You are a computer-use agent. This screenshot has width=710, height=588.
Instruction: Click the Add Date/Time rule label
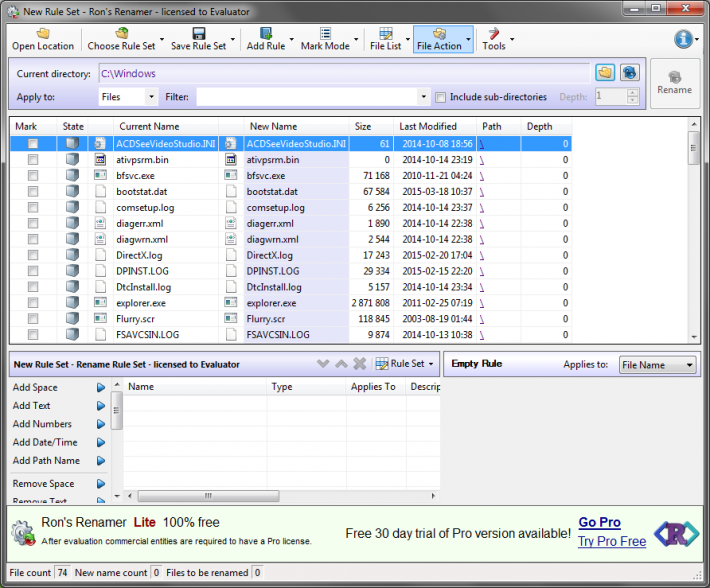[45, 442]
